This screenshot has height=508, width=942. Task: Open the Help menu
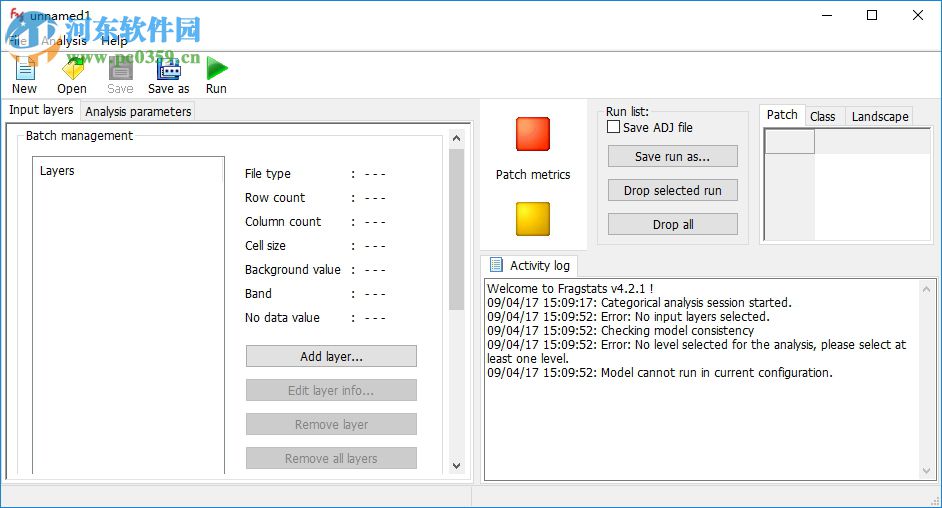pos(114,41)
